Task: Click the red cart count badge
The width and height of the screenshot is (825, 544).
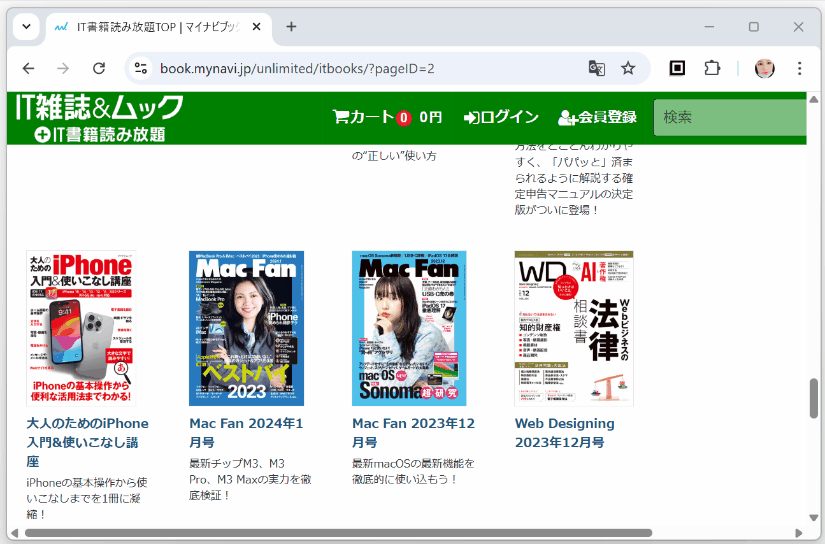Action: (x=404, y=117)
